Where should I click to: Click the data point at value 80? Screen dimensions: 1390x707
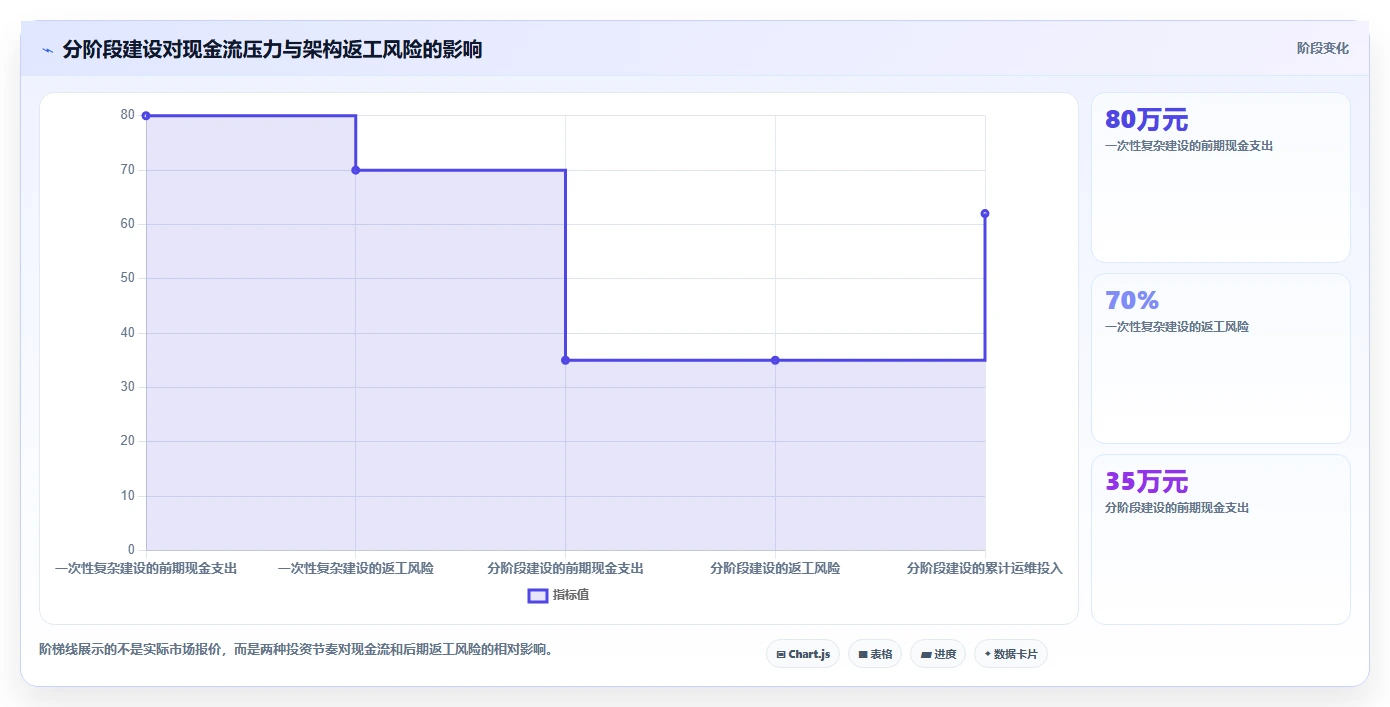tap(146, 116)
